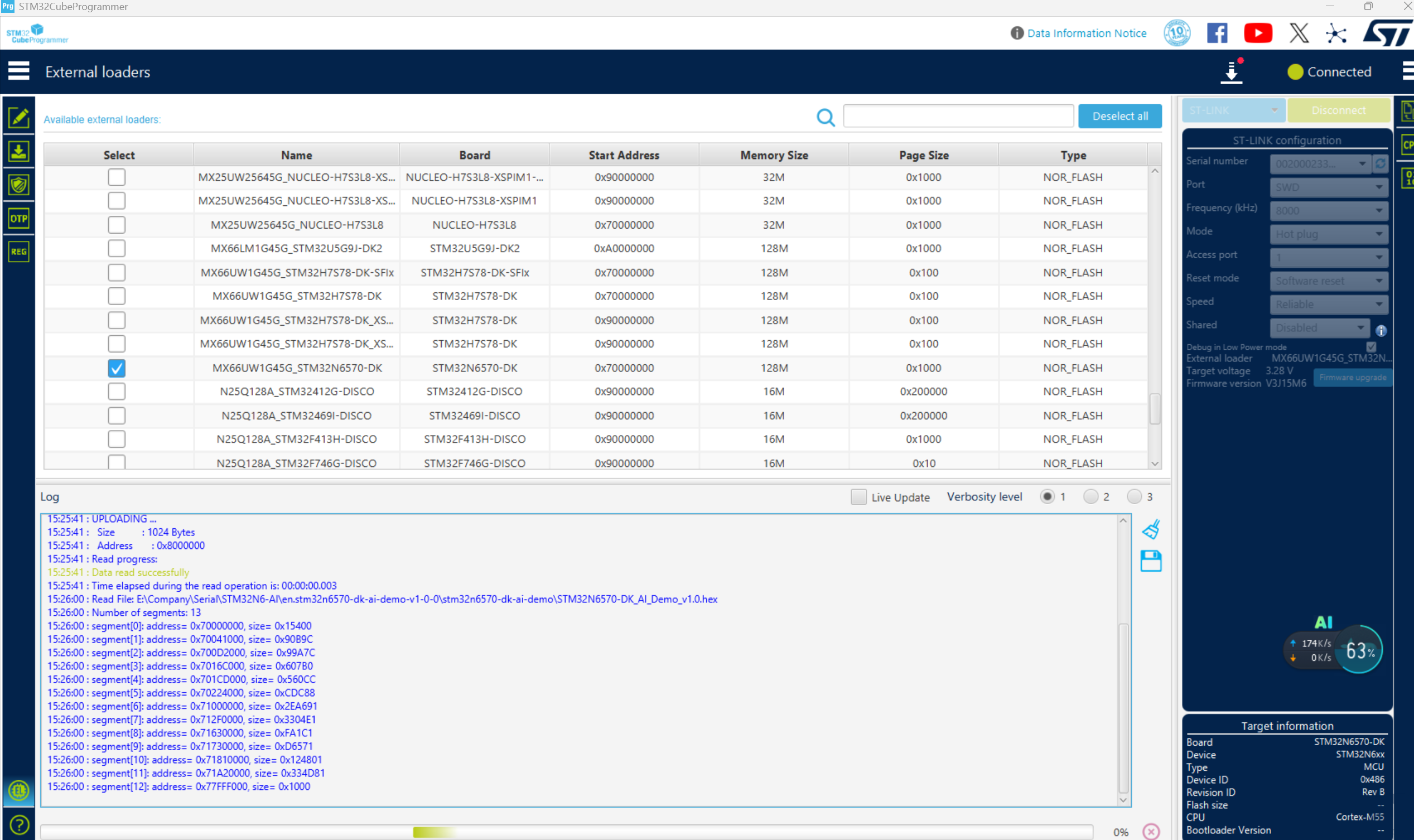Screen dimensions: 1414x840
Task: Open the Shared Disabled dropdown
Action: [x=1320, y=328]
